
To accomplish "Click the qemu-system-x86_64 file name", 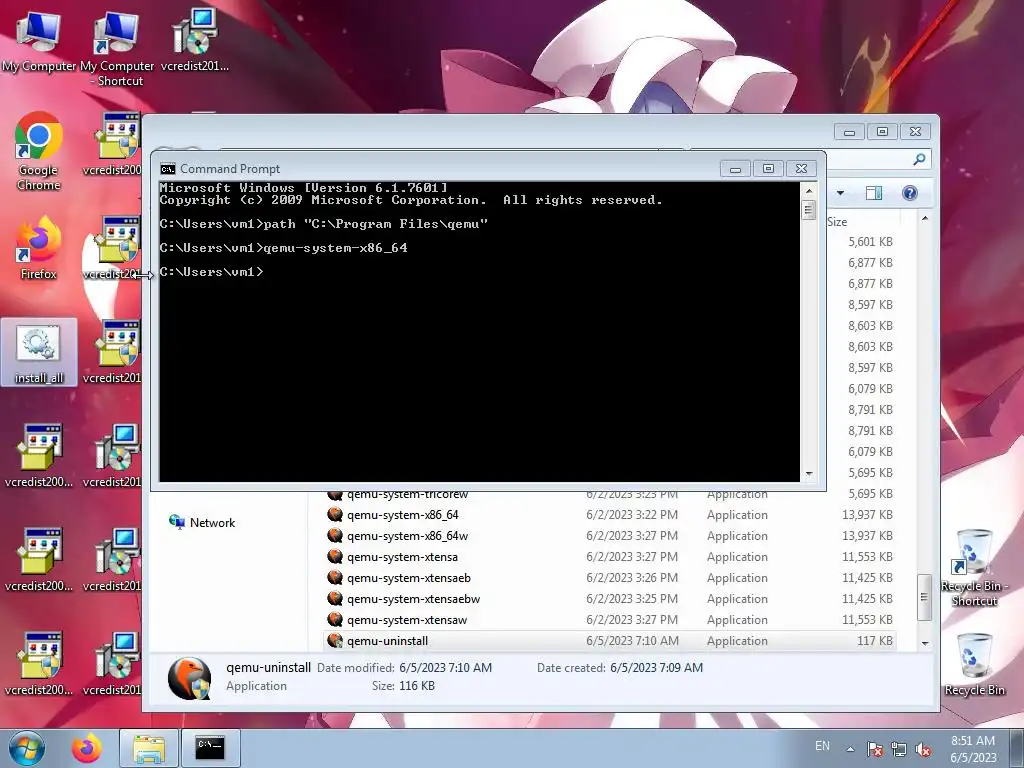I will tap(402, 515).
